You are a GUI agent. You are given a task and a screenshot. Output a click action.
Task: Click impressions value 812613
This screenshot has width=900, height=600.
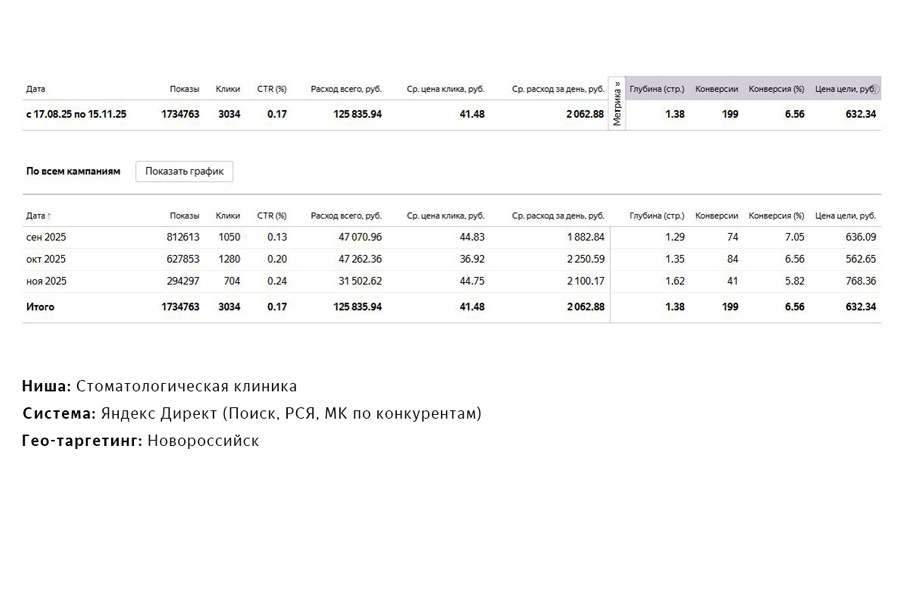183,237
